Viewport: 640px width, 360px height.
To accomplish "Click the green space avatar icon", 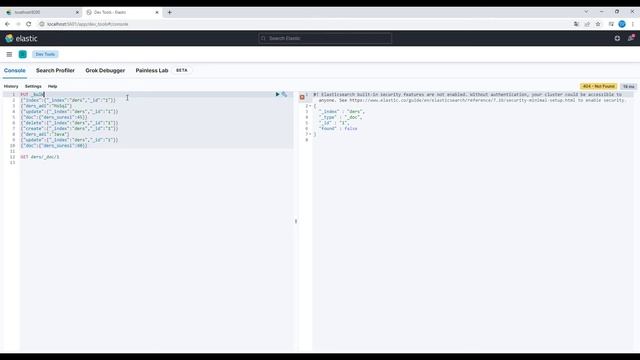I will (x=23, y=54).
